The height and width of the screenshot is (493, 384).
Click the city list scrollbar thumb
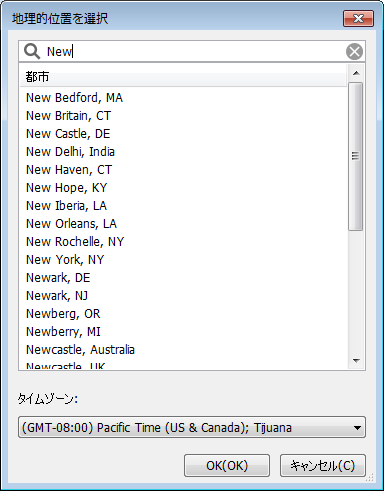click(355, 156)
